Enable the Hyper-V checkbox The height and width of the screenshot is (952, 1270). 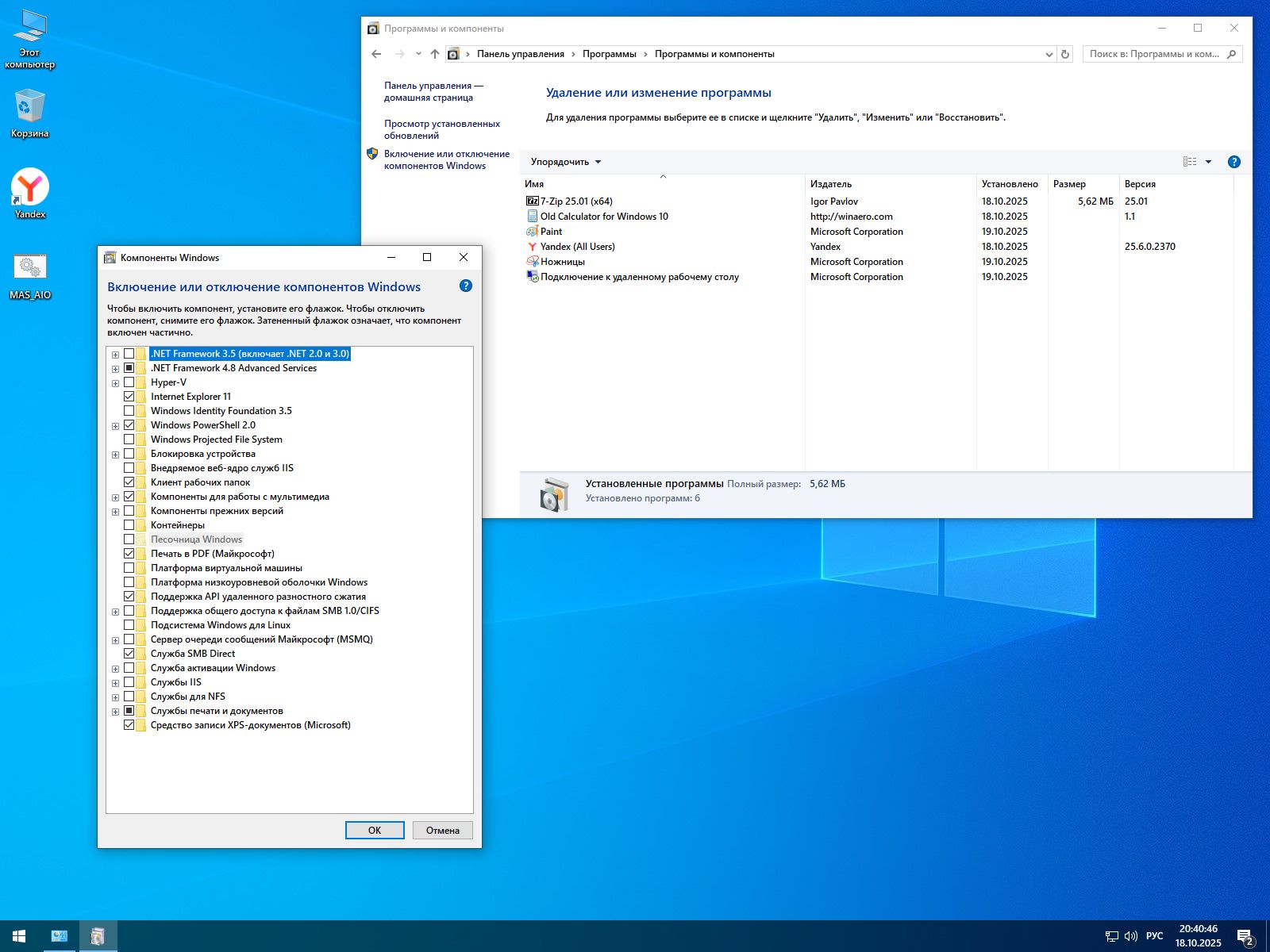pyautogui.click(x=129, y=382)
